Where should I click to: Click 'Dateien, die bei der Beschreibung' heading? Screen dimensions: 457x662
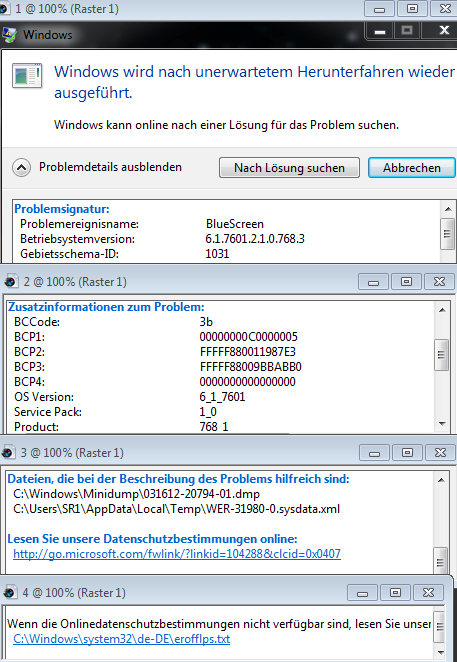(178, 479)
